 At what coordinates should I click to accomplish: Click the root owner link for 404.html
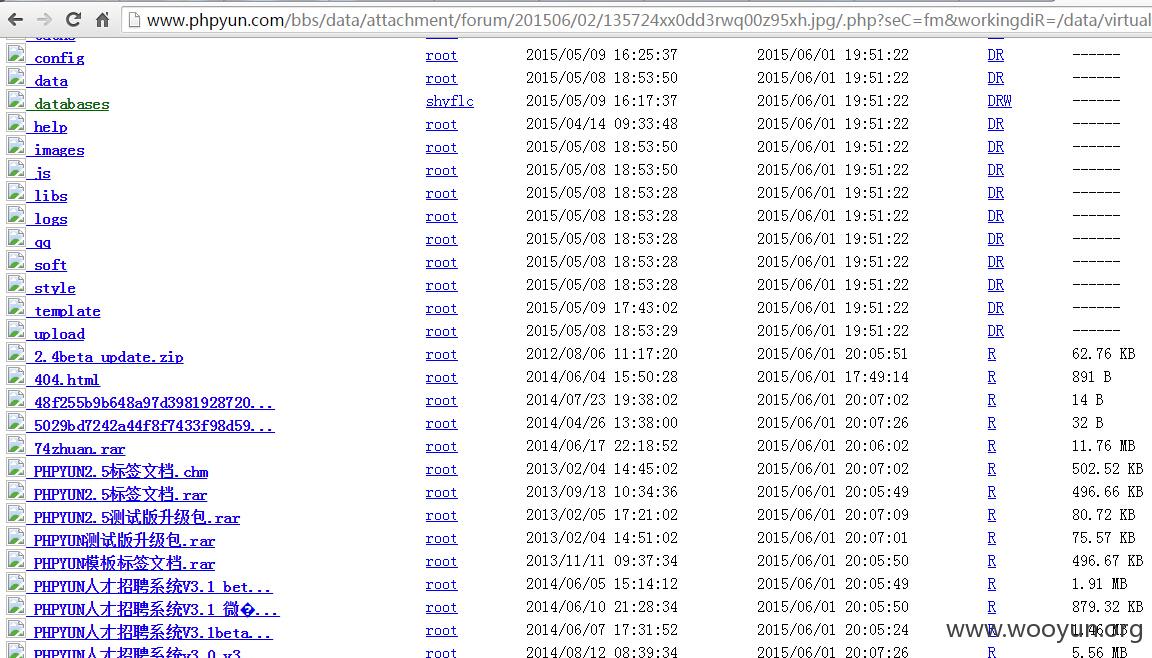(x=441, y=377)
